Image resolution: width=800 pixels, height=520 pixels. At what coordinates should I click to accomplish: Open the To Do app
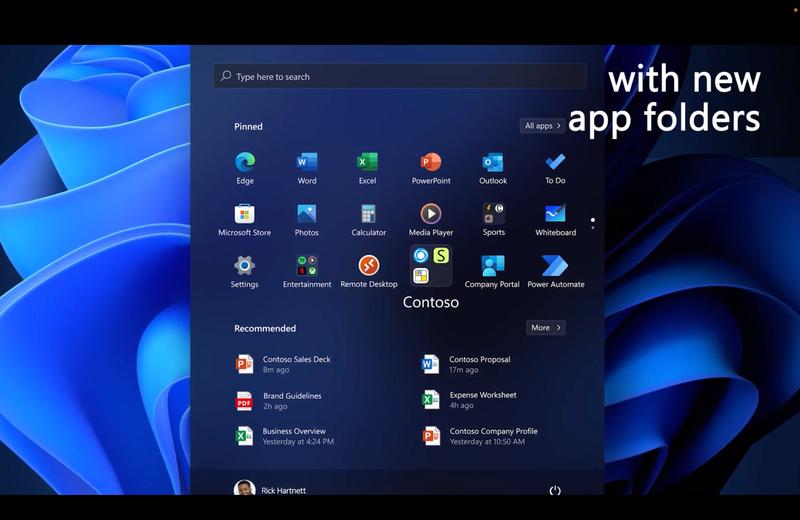click(555, 168)
